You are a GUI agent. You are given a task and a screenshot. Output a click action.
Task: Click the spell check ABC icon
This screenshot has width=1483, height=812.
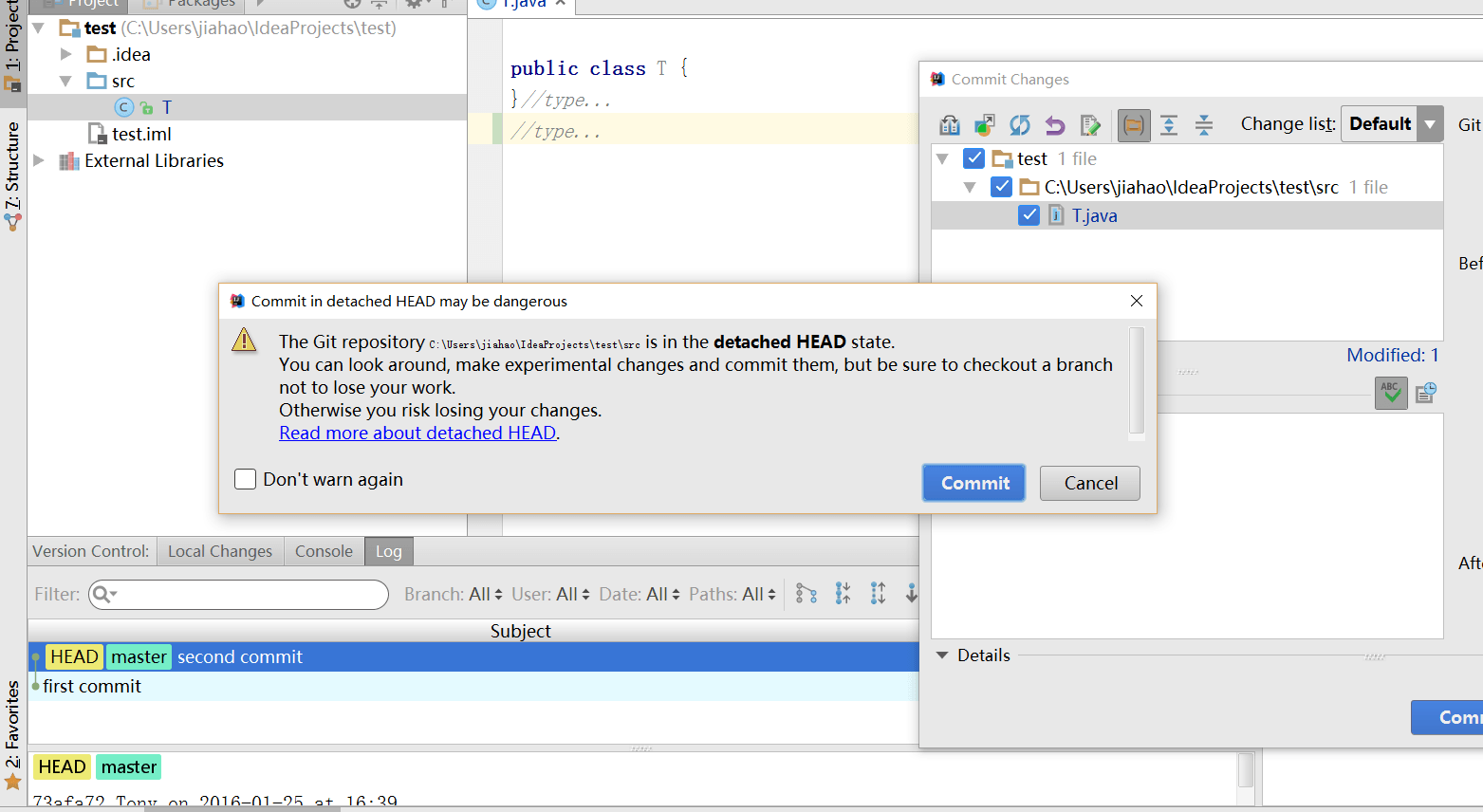(x=1391, y=392)
